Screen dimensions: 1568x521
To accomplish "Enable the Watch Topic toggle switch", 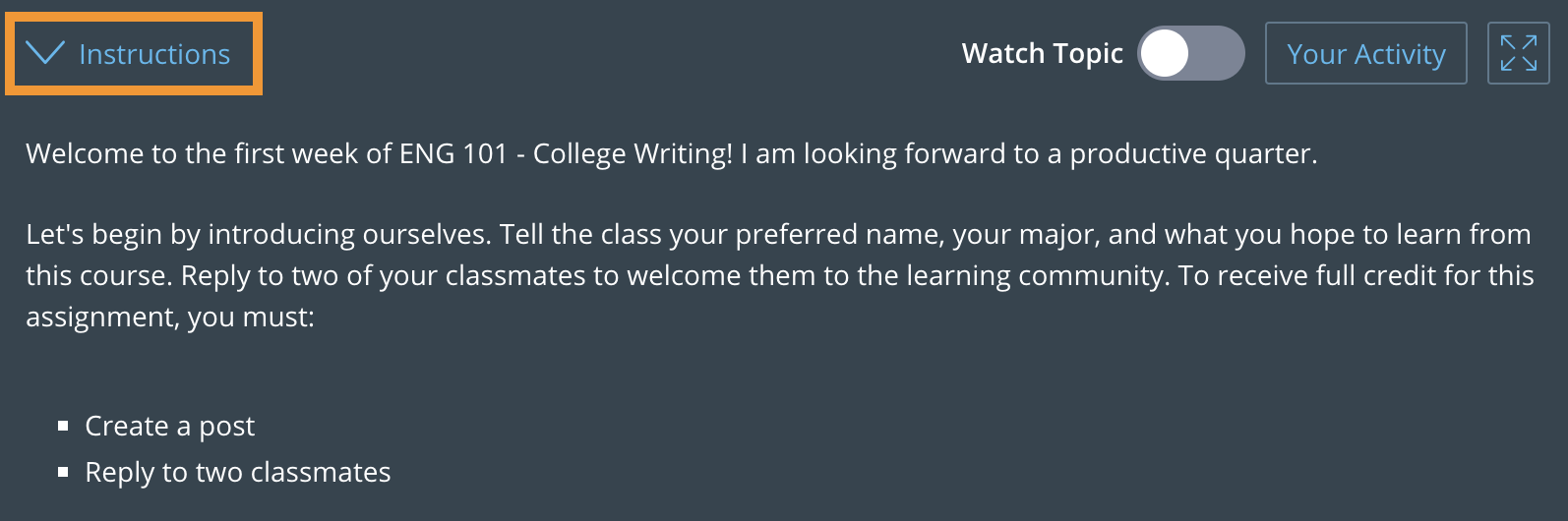I will pos(1190,53).
